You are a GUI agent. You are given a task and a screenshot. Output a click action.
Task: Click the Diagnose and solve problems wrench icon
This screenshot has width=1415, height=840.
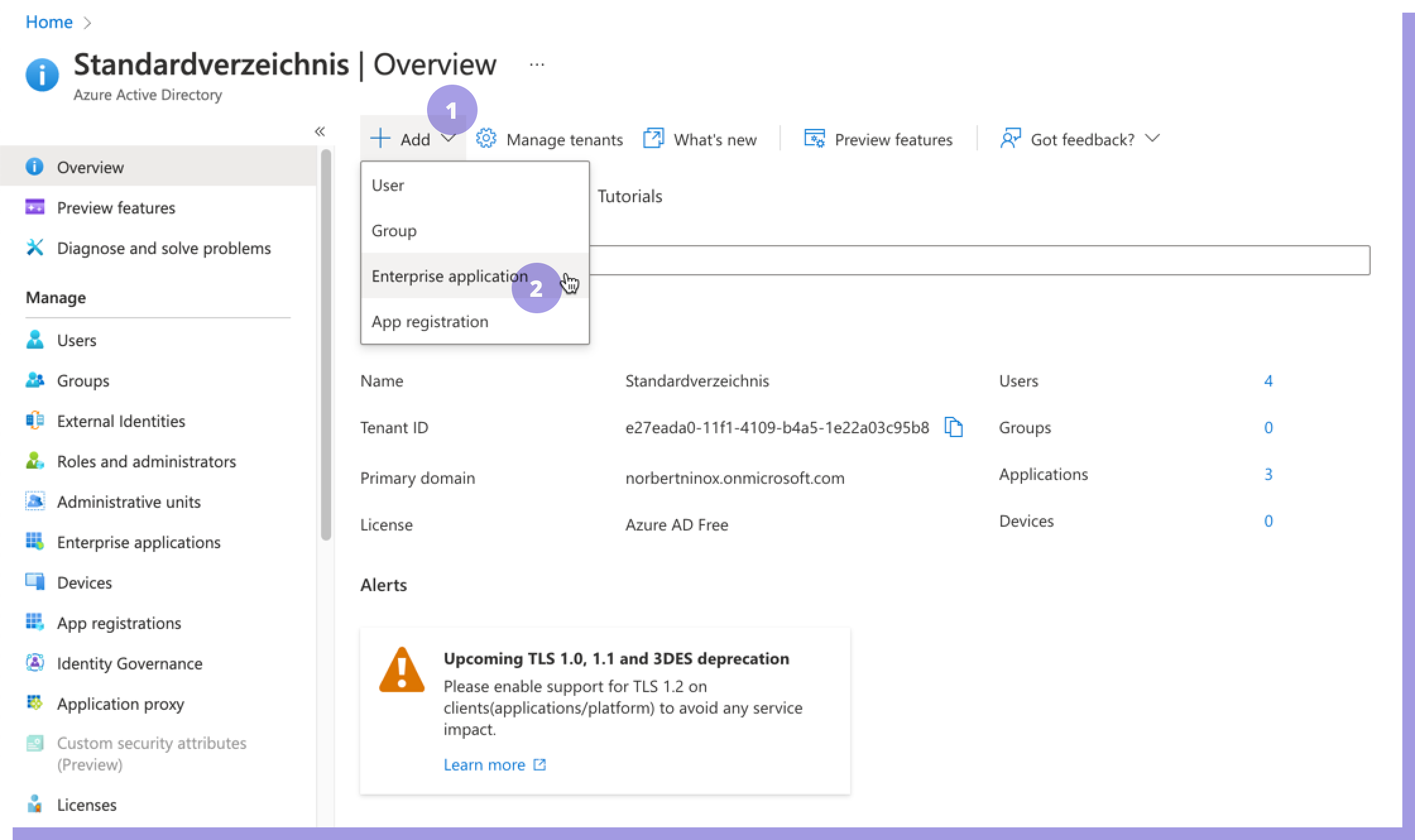(35, 248)
